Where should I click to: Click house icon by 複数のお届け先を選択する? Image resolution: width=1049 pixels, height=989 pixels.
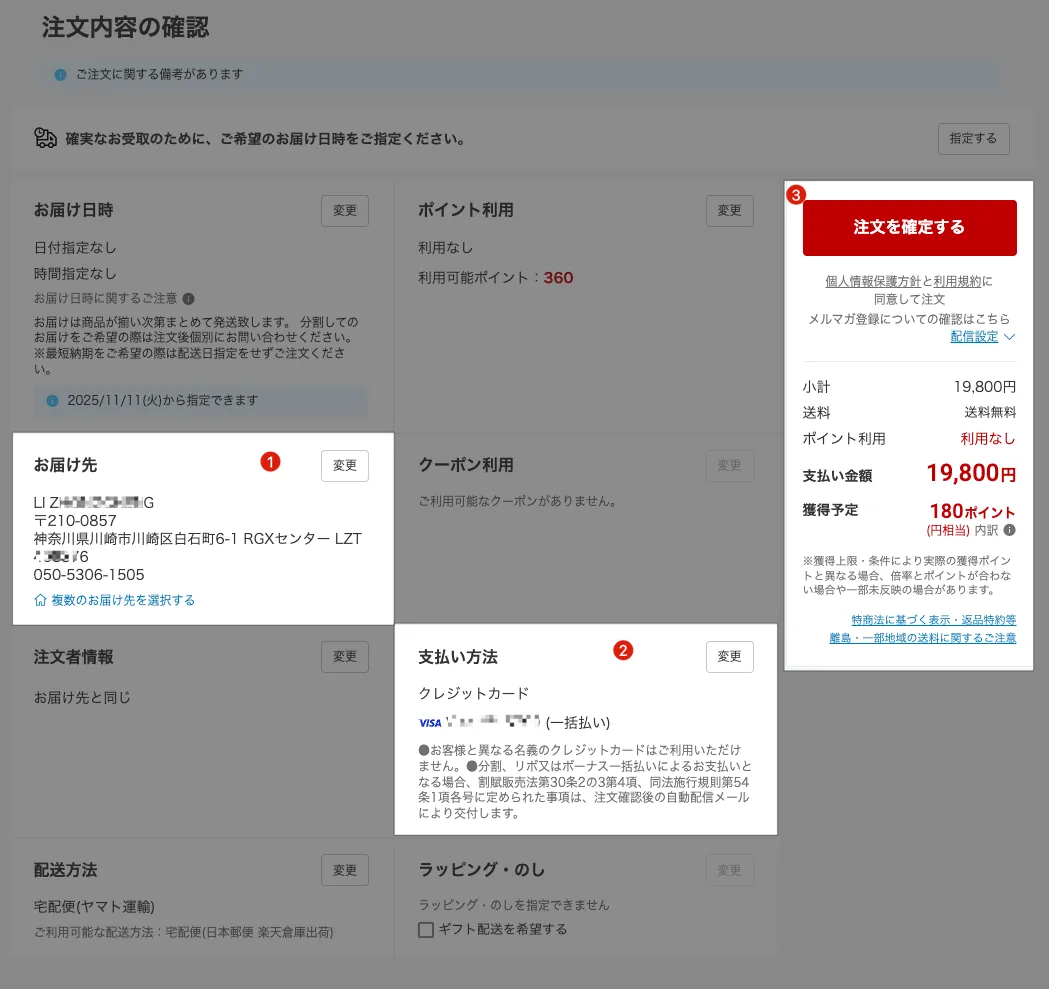coord(41,601)
